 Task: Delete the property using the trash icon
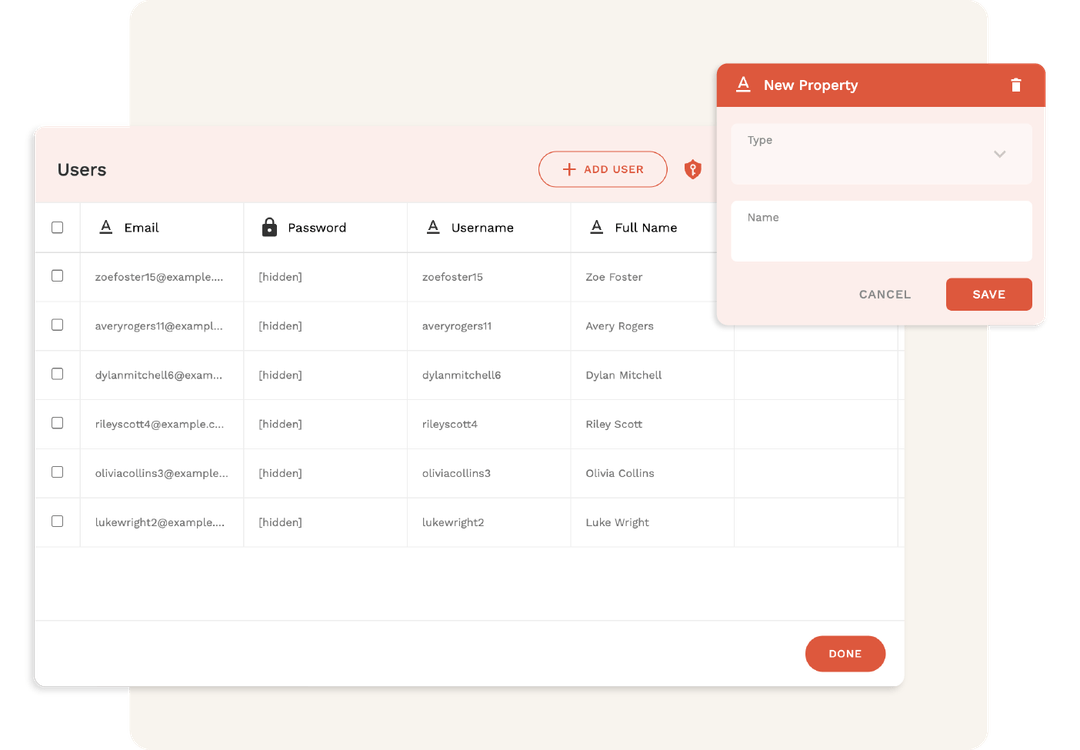pos(1016,85)
